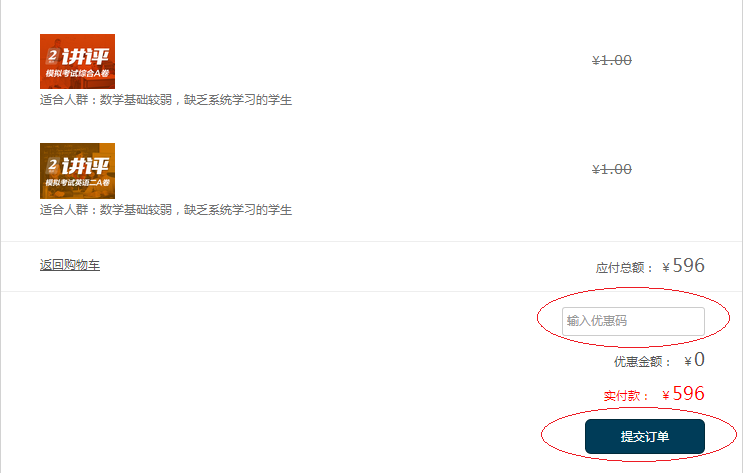Focus the 输入优惠码 coupon field
The image size is (743, 473).
click(x=633, y=321)
